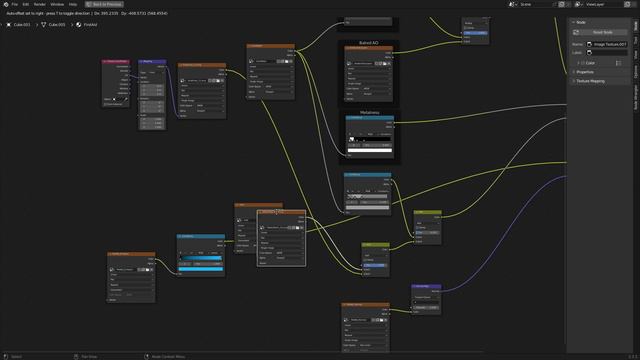Viewport: 640px width, 360px height.
Task: Open the Edit menu
Action: coord(26,4)
